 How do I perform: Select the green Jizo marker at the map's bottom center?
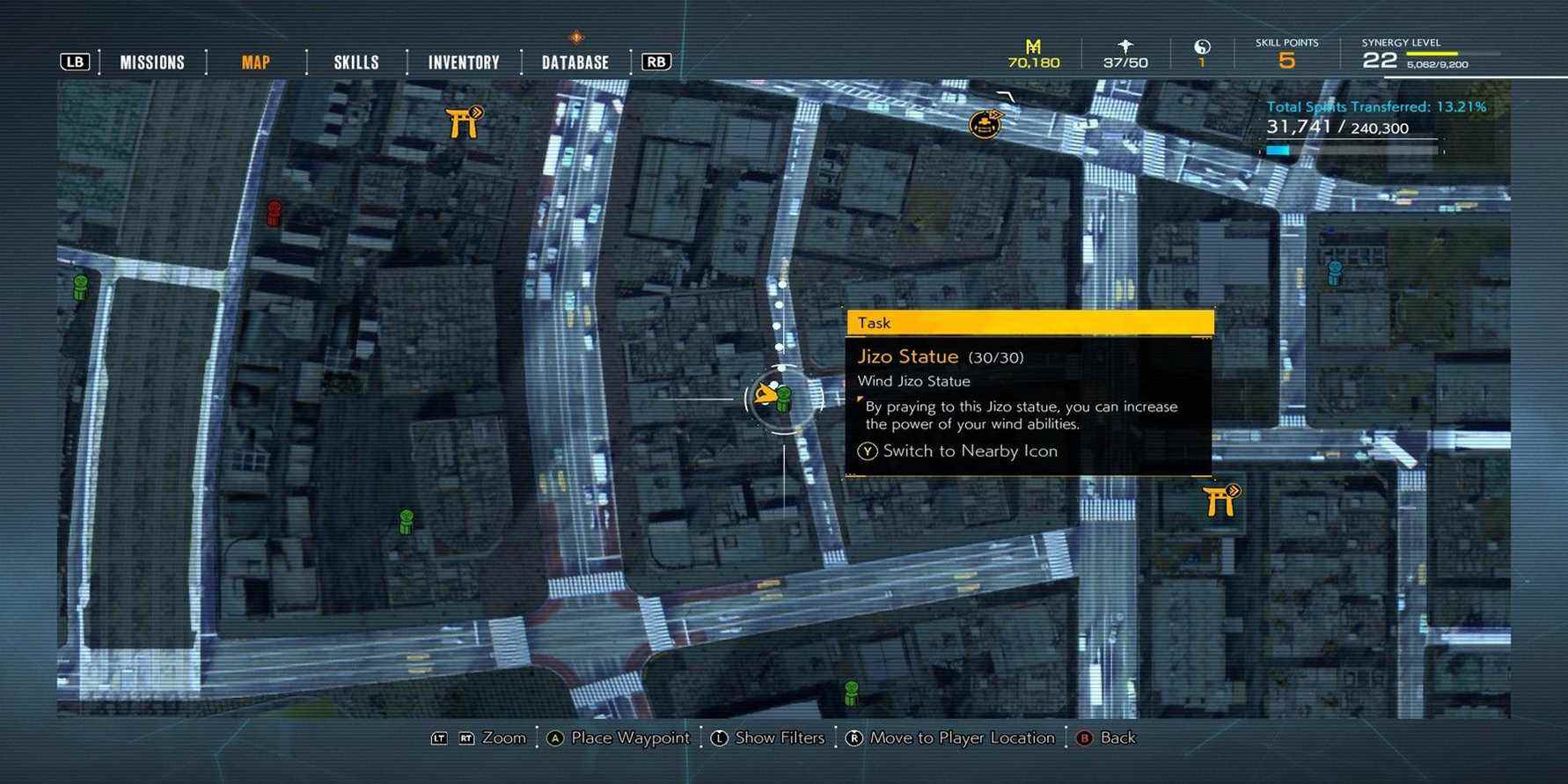click(851, 692)
